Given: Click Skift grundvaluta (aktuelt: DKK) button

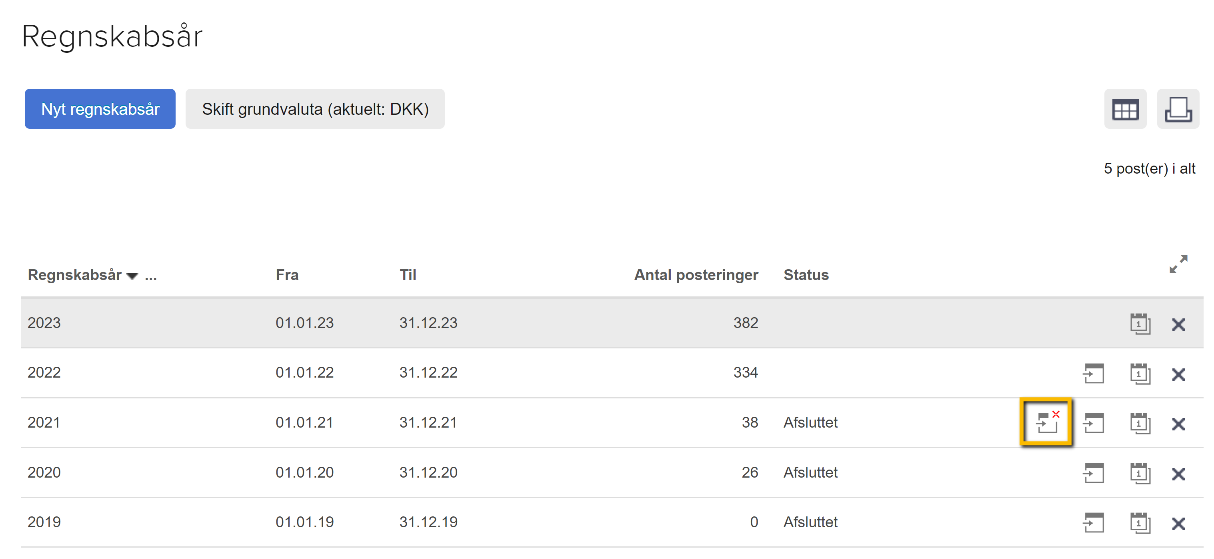Looking at the screenshot, I should coord(315,109).
